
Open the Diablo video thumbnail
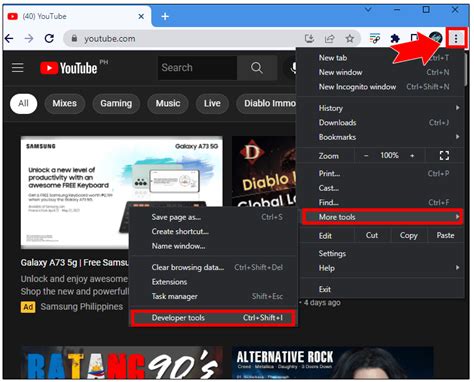(264, 171)
